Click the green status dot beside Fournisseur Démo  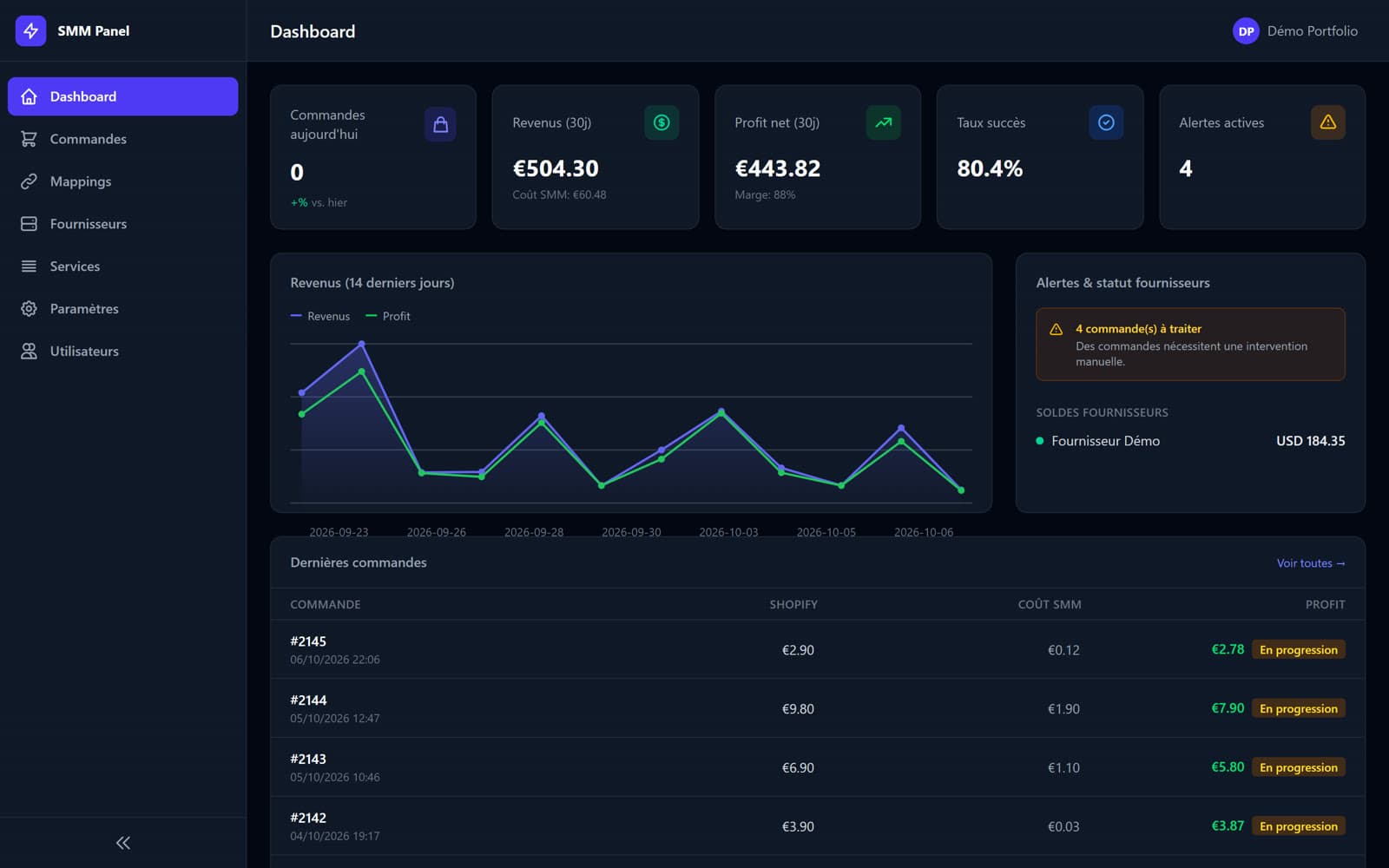(x=1040, y=441)
